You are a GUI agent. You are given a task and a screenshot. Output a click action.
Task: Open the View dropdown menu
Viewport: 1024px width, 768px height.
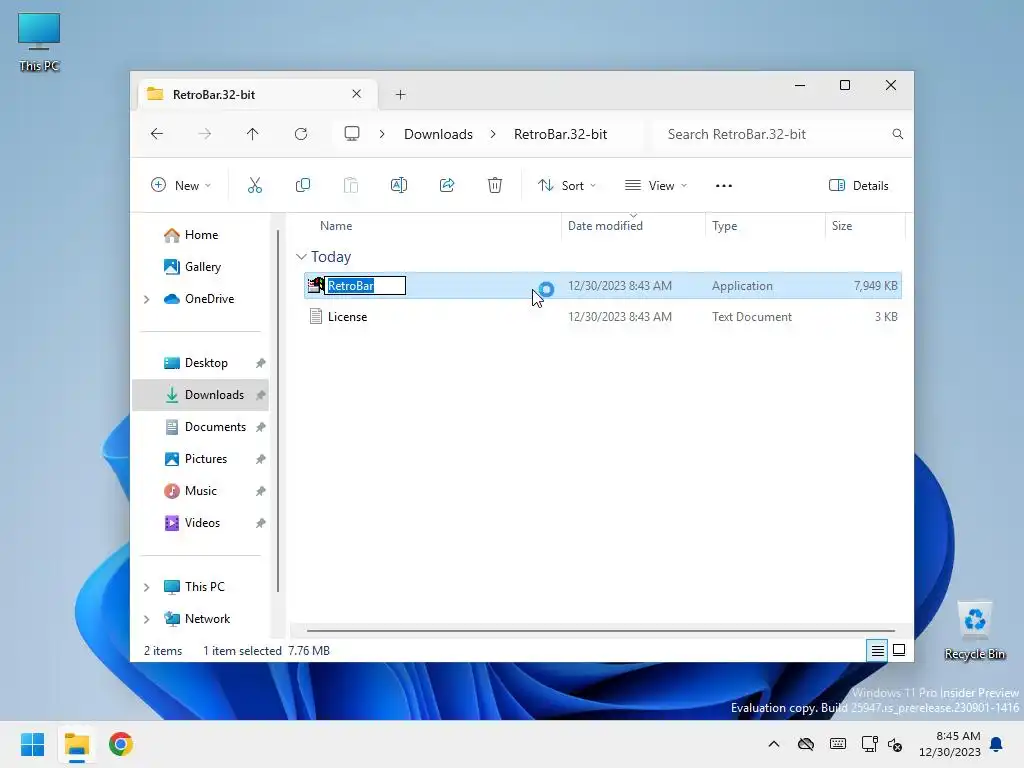pos(656,185)
